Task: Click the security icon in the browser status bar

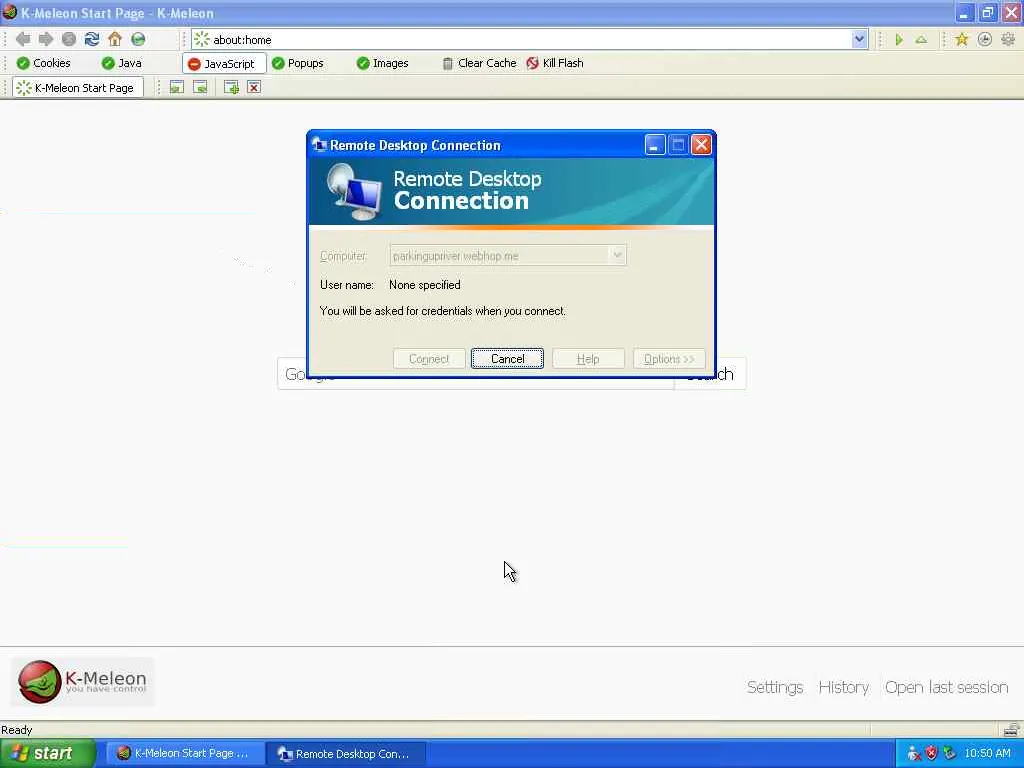Action: point(1011,729)
